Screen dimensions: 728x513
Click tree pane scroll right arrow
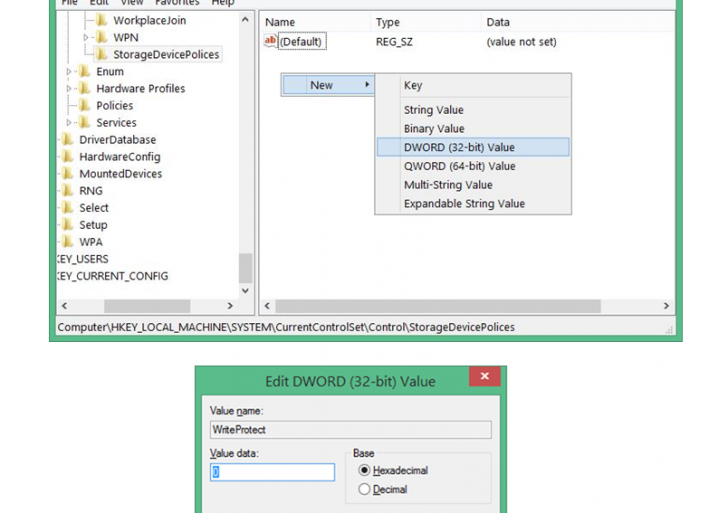pos(230,305)
